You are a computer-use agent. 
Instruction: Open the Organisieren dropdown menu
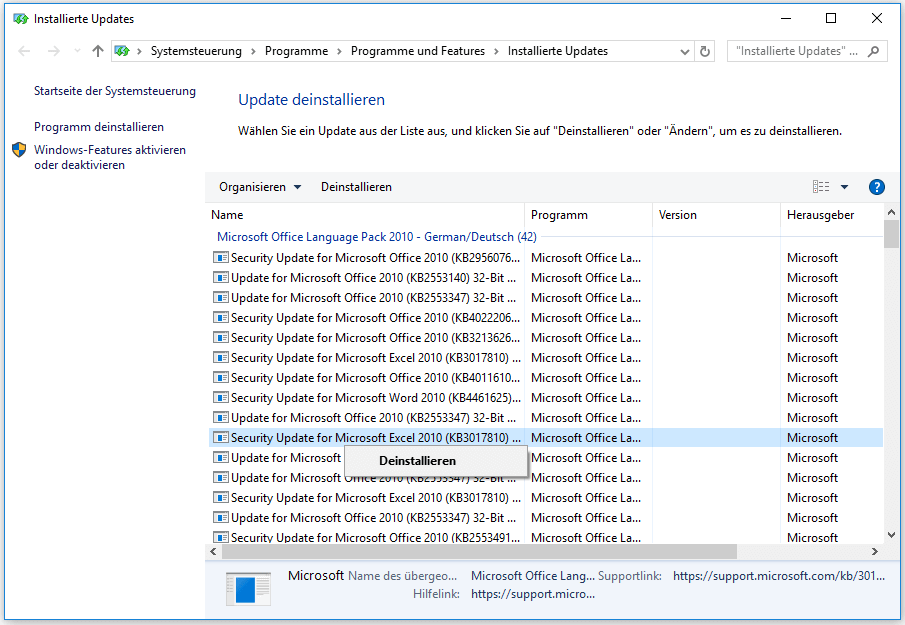pos(260,187)
